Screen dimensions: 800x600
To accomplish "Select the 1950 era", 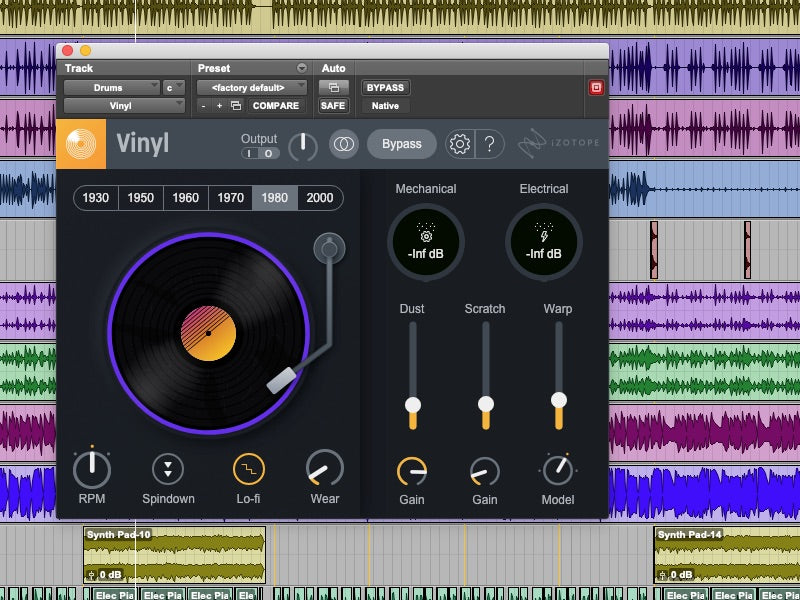I will click(x=141, y=198).
